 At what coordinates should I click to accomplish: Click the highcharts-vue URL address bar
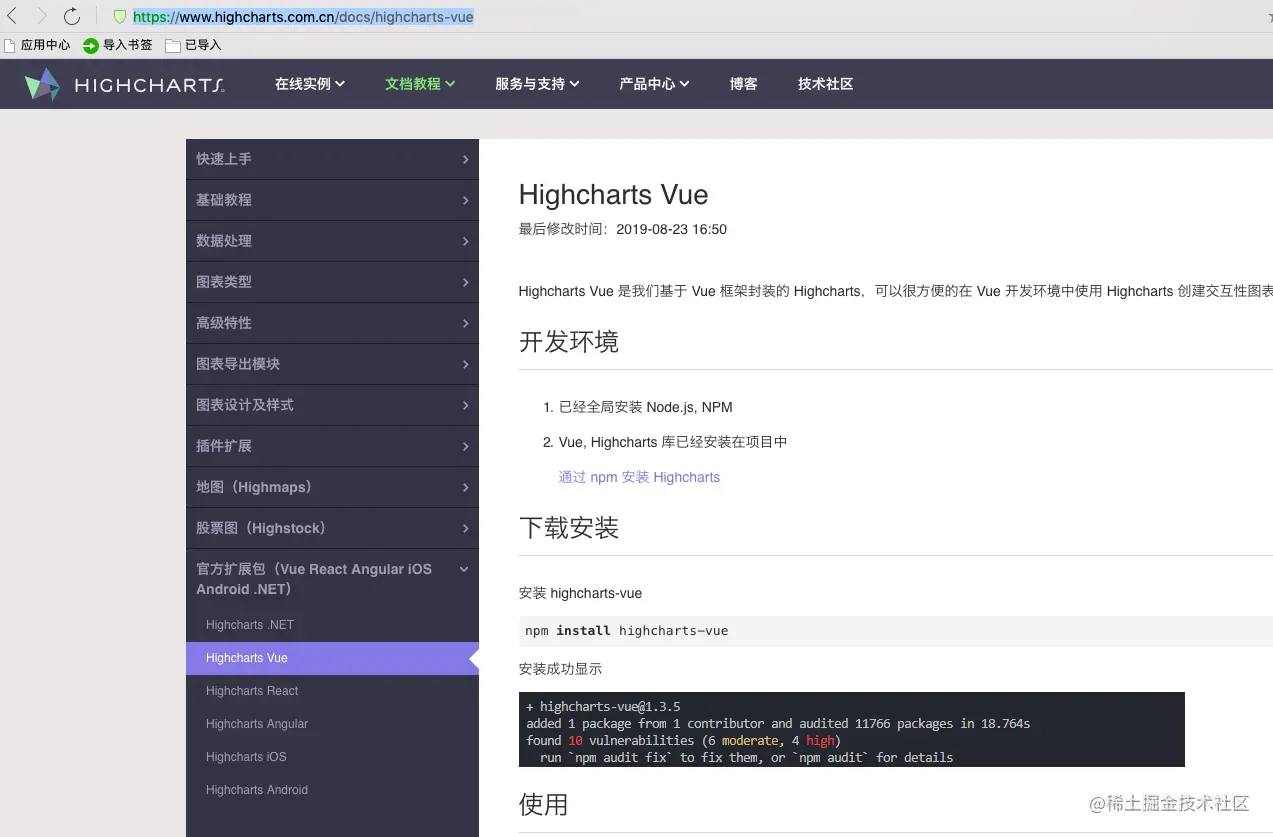point(303,17)
